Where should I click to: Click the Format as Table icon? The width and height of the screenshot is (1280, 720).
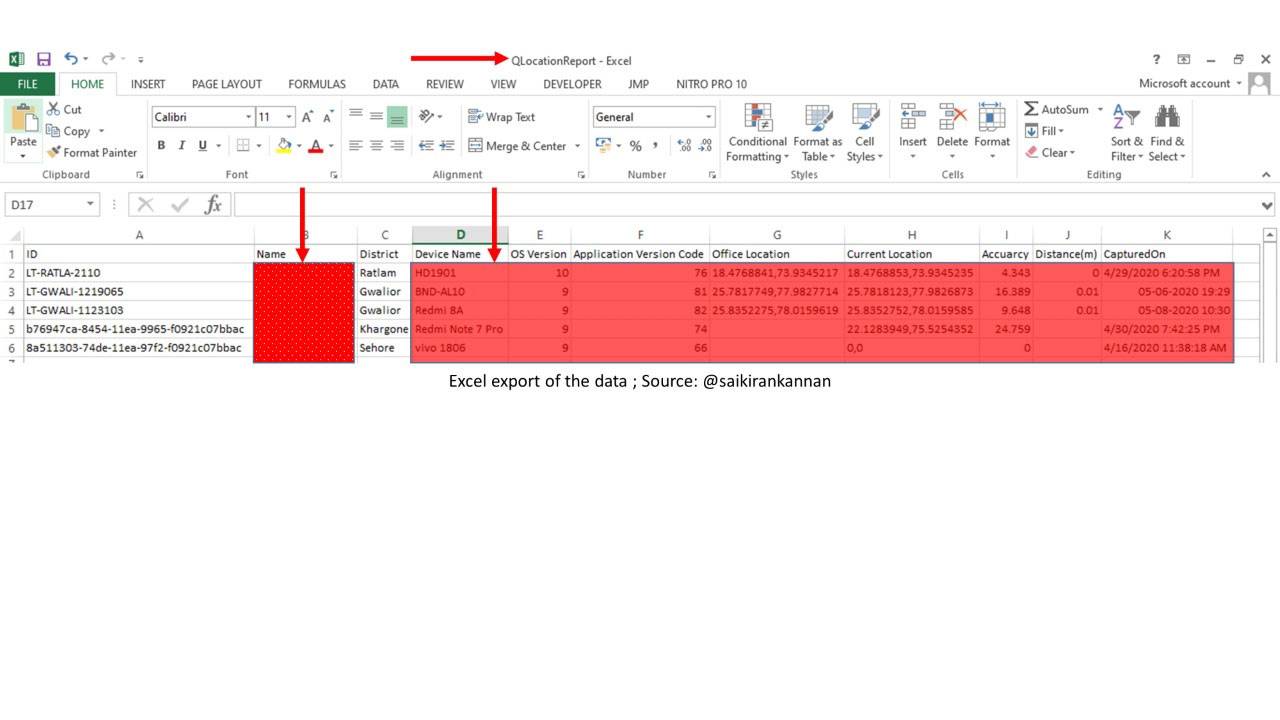tap(818, 120)
